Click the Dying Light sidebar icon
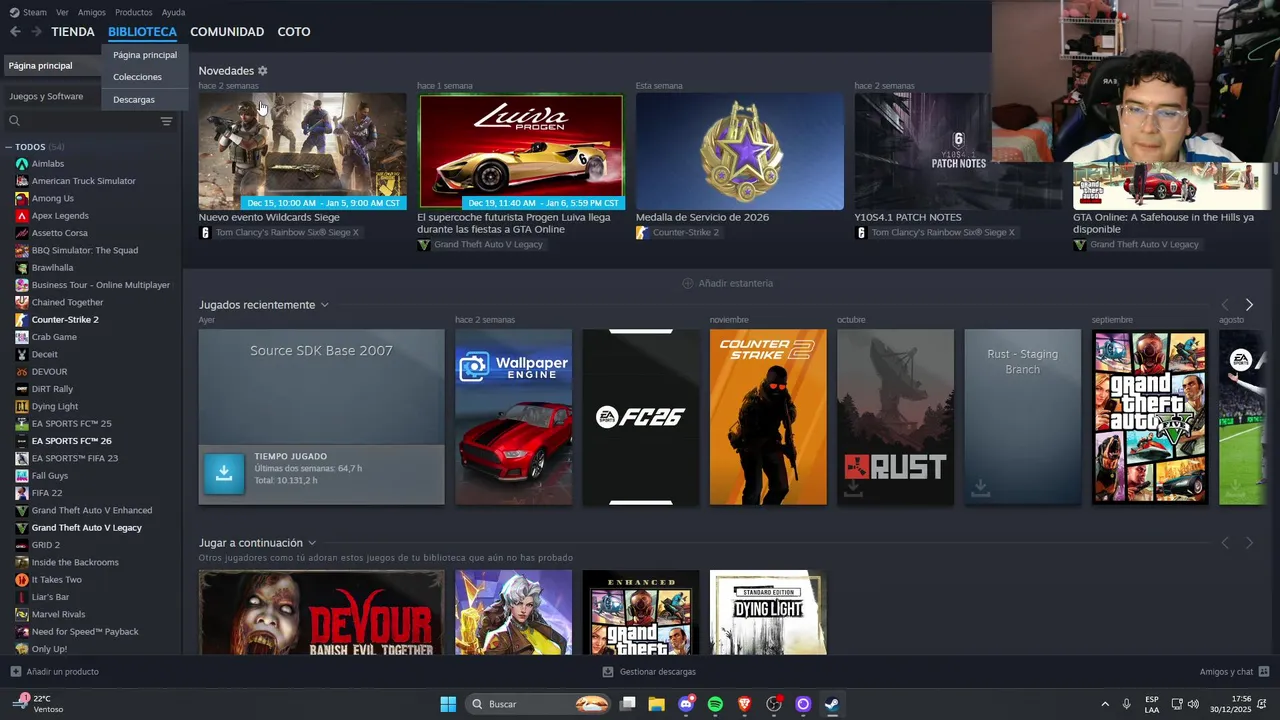Viewport: 1280px width, 720px height. (22, 406)
